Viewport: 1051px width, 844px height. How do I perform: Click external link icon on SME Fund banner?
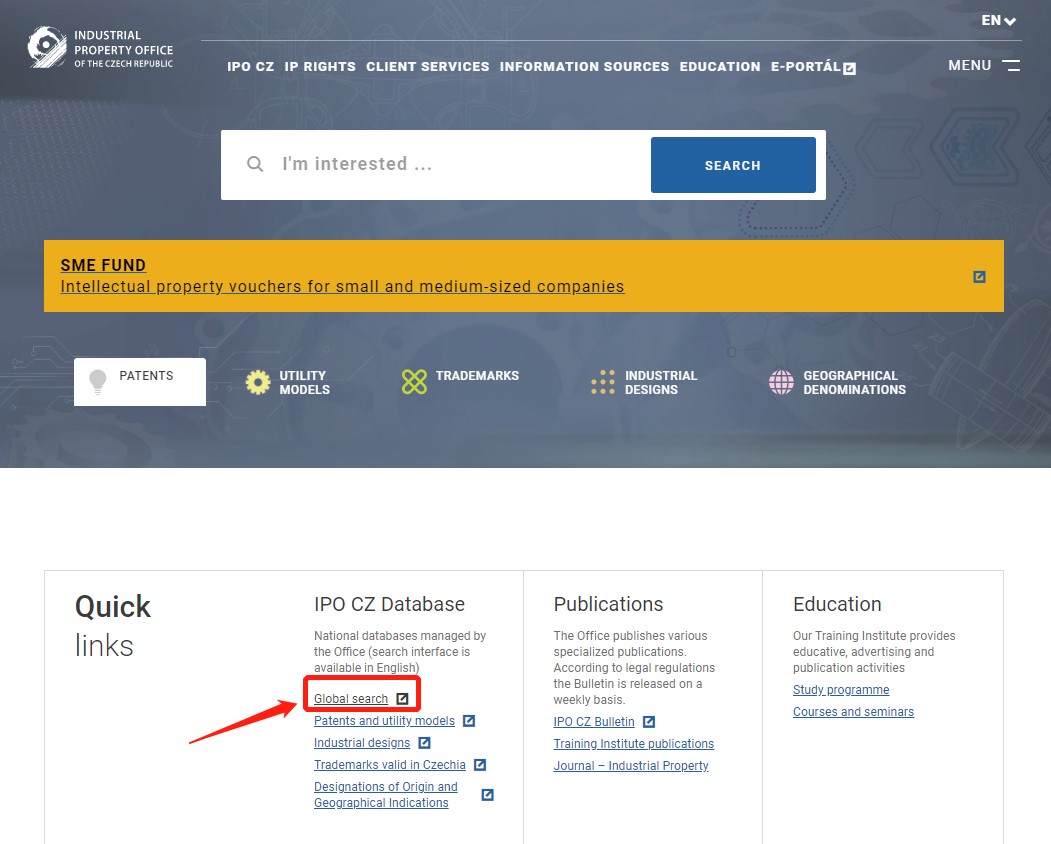tap(979, 276)
